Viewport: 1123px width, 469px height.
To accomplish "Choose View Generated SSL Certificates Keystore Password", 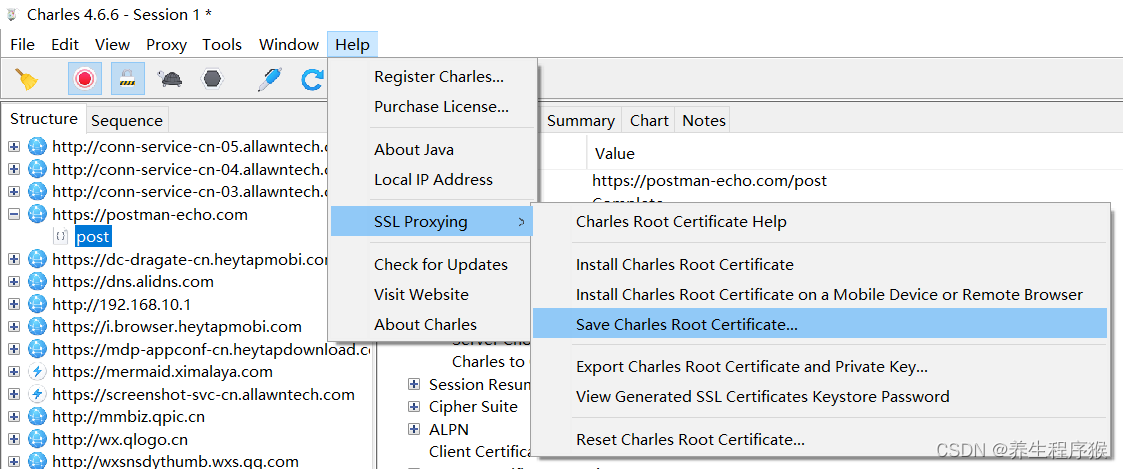I will 820,397.
